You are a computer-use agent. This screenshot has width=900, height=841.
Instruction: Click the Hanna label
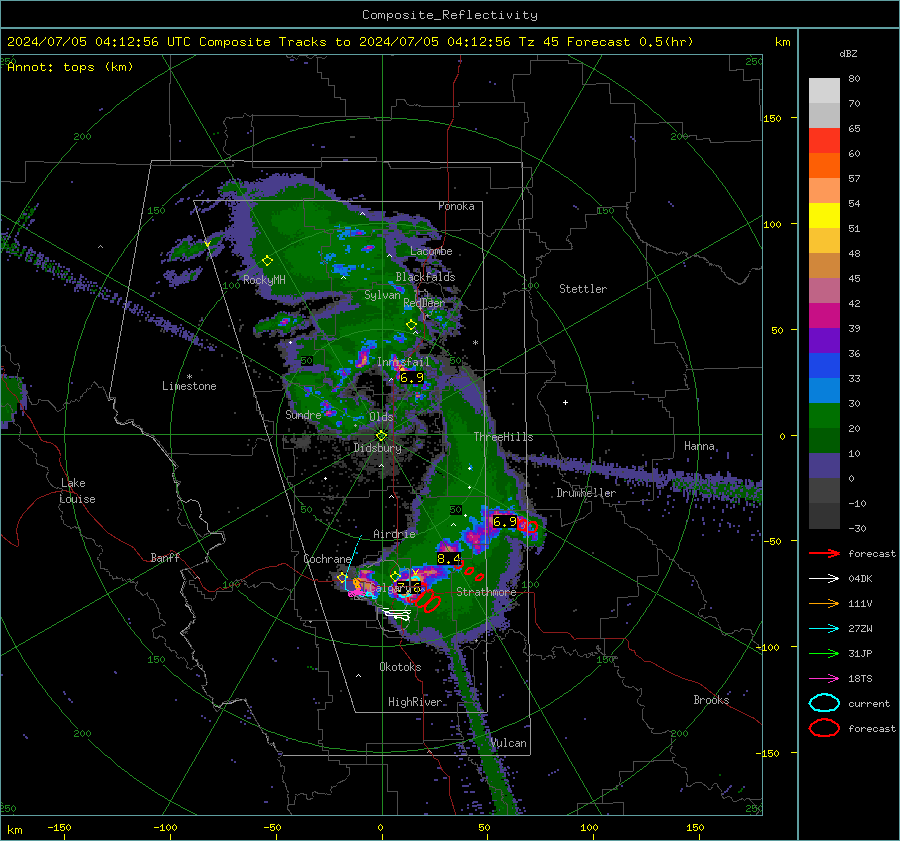tap(699, 446)
